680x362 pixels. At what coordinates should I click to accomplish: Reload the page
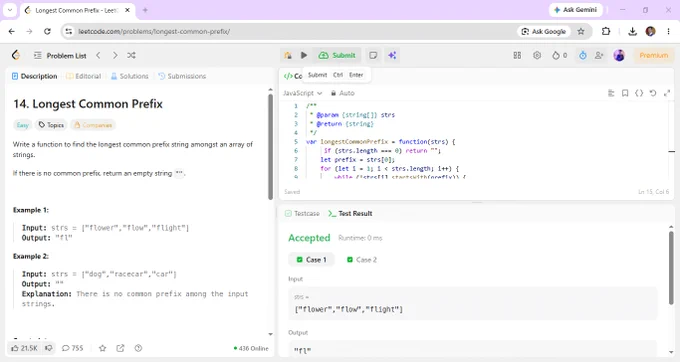coord(47,31)
